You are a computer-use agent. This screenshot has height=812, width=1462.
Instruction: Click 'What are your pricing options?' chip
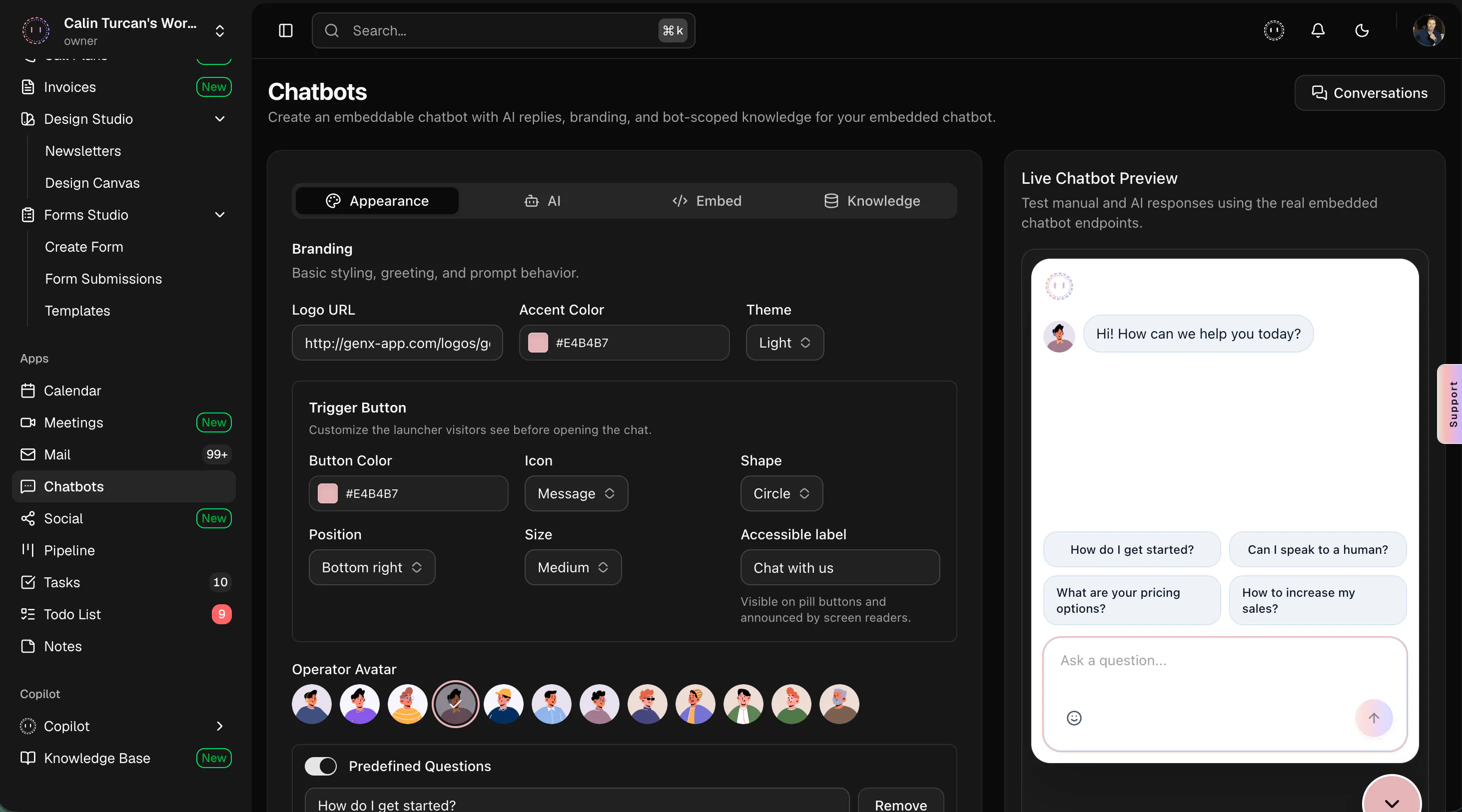[x=1132, y=600]
